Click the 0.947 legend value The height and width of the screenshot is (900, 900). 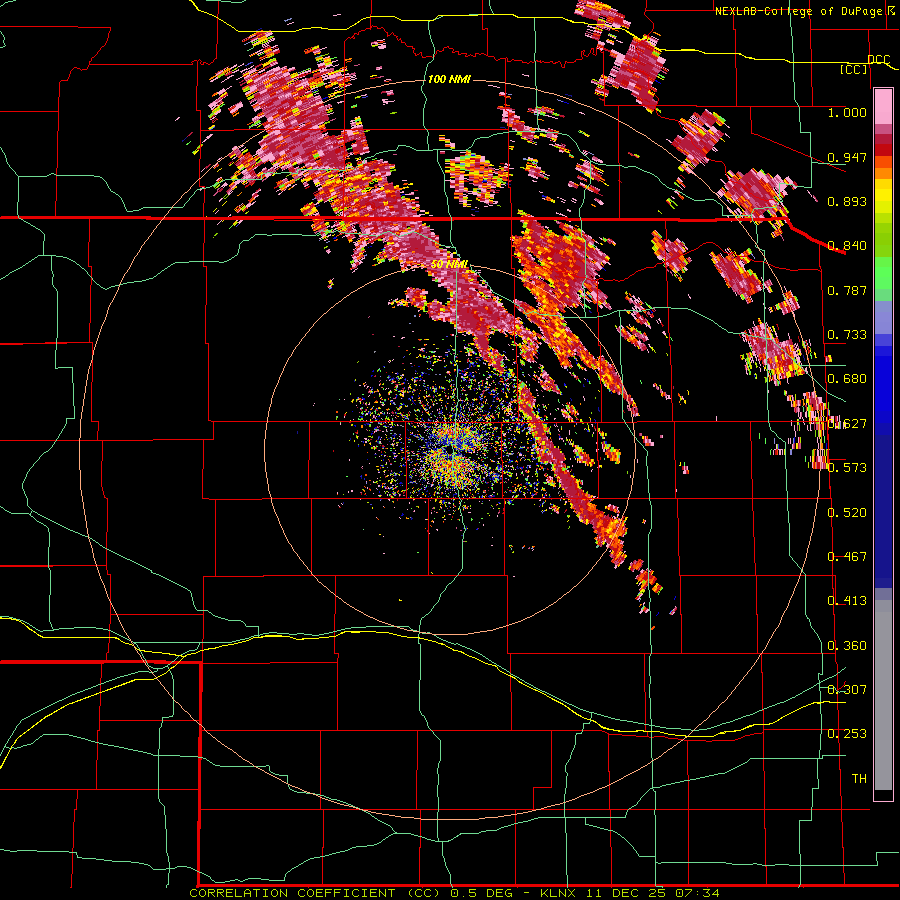click(x=847, y=157)
